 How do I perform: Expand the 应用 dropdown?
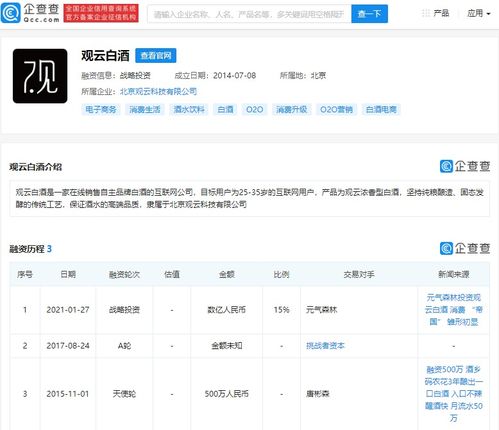pyautogui.click(x=479, y=13)
